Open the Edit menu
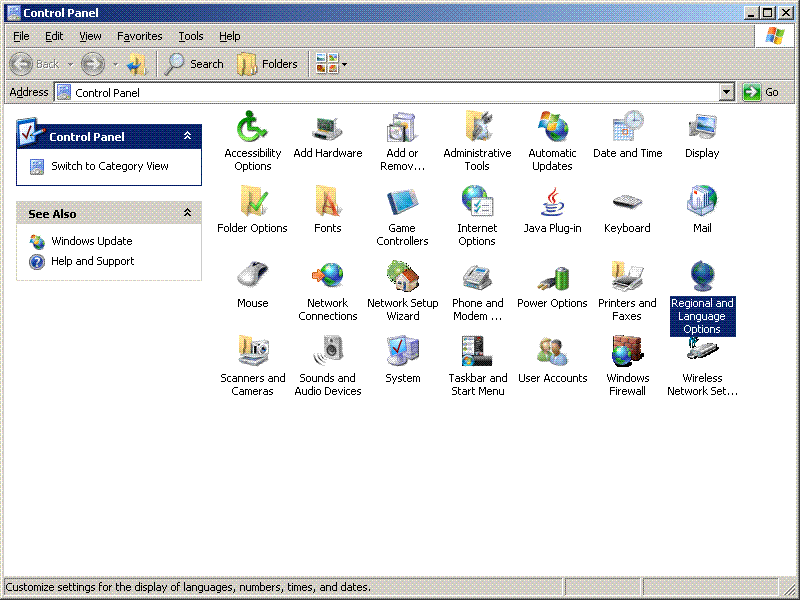The width and height of the screenshot is (800, 600). (54, 36)
